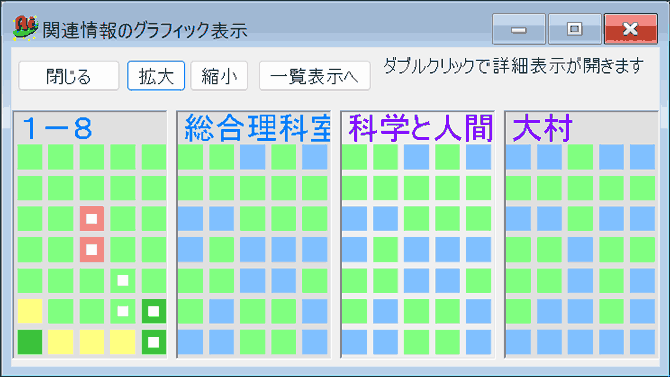Click the upper red cell with white square

92,219
